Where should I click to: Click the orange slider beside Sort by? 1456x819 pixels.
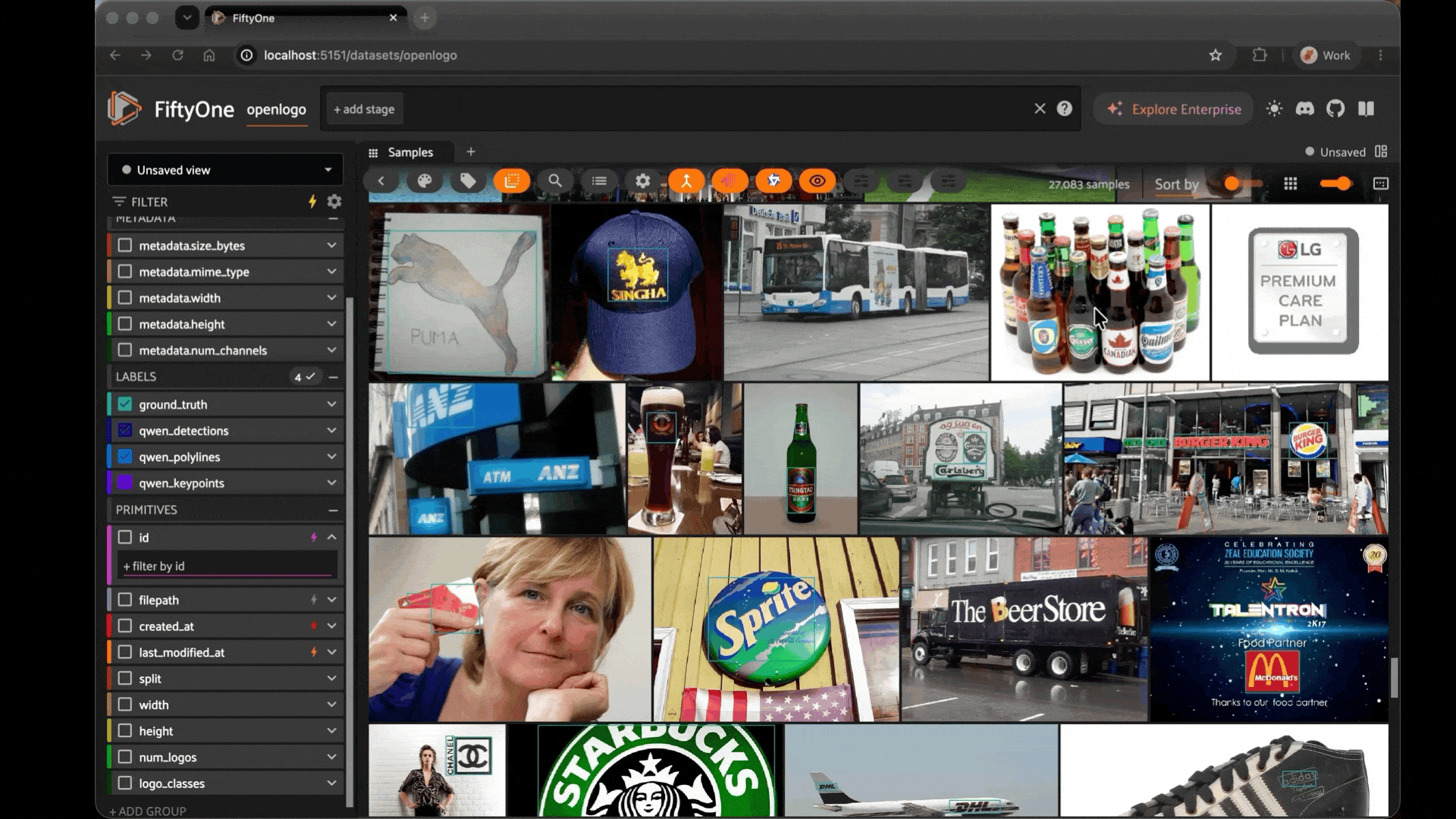pyautogui.click(x=1244, y=184)
